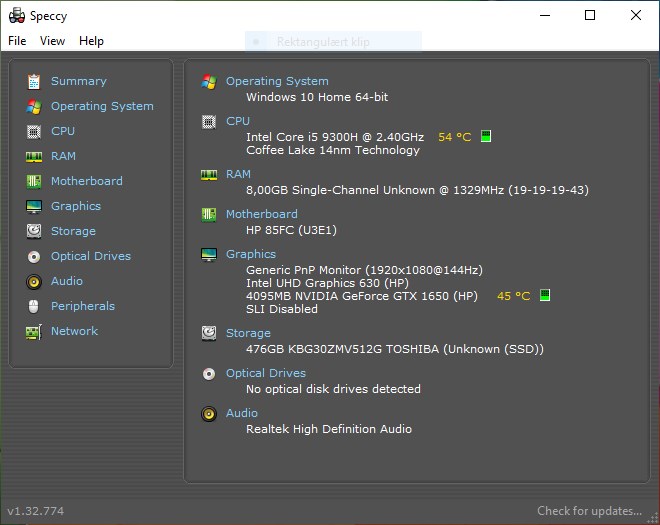The height and width of the screenshot is (525, 660).
Task: Click the green CPU temperature indicator icon
Action: tap(486, 136)
